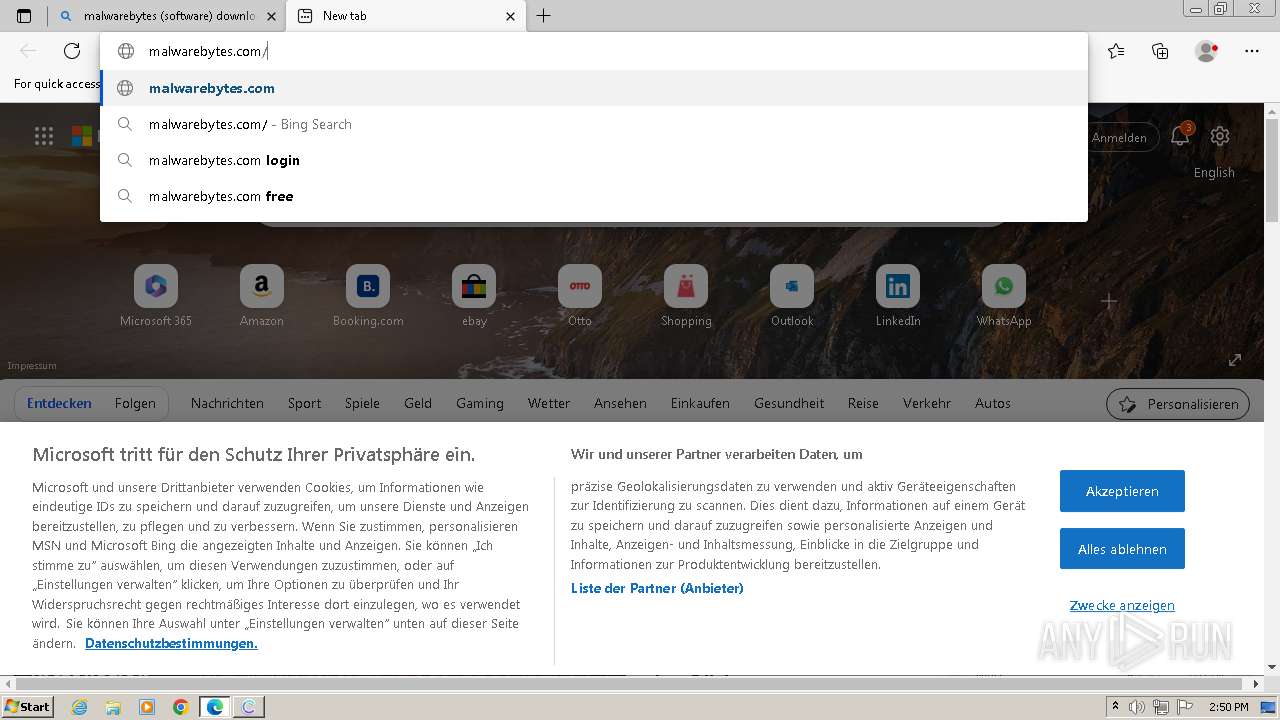Click in the address bar text field
The width and height of the screenshot is (1280, 720).
594,51
